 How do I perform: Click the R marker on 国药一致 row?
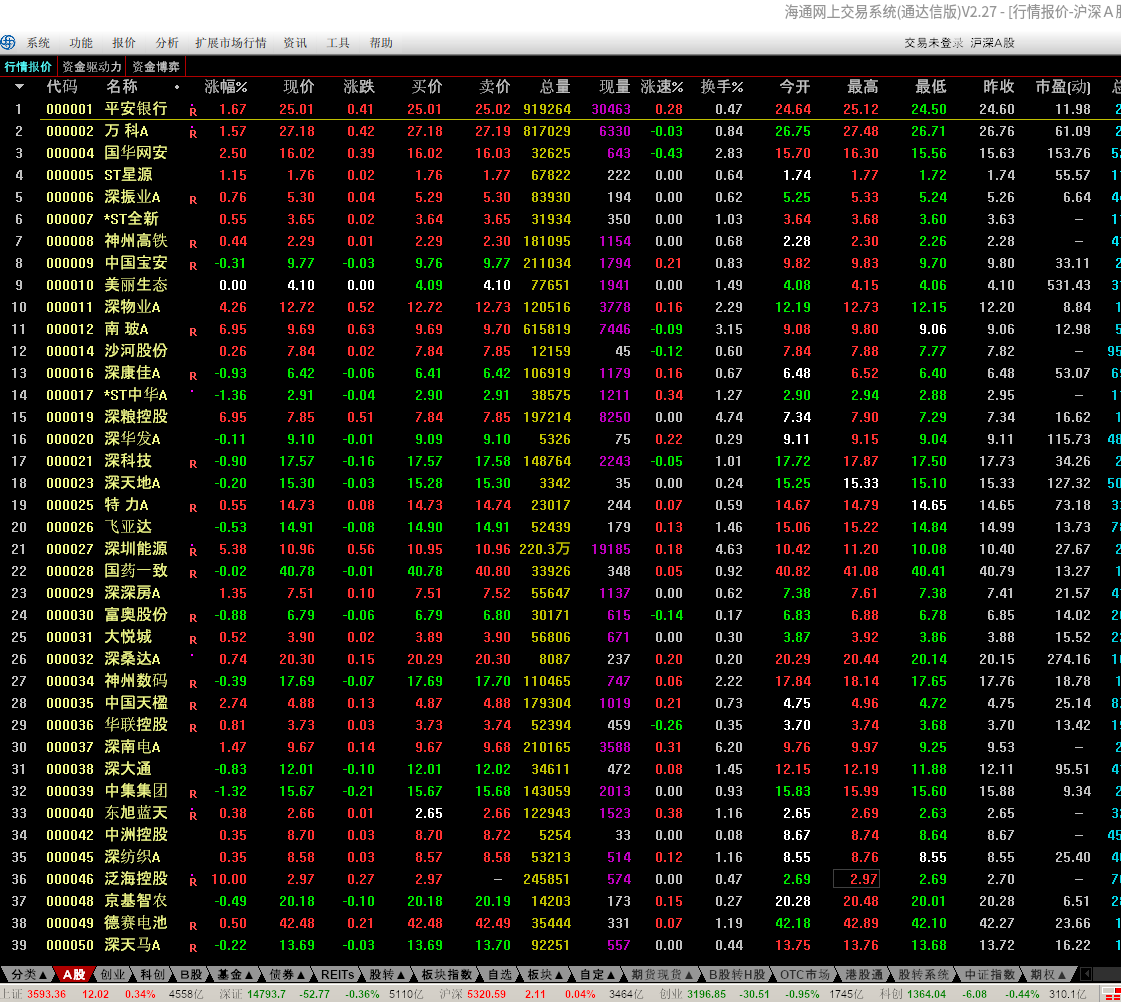[x=193, y=574]
